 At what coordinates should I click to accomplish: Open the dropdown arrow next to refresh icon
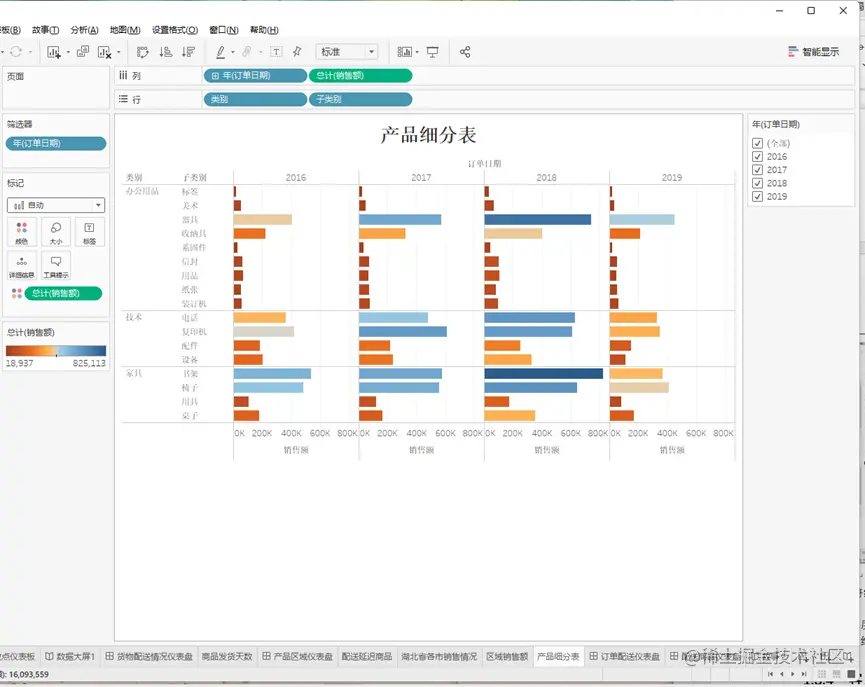click(x=30, y=52)
